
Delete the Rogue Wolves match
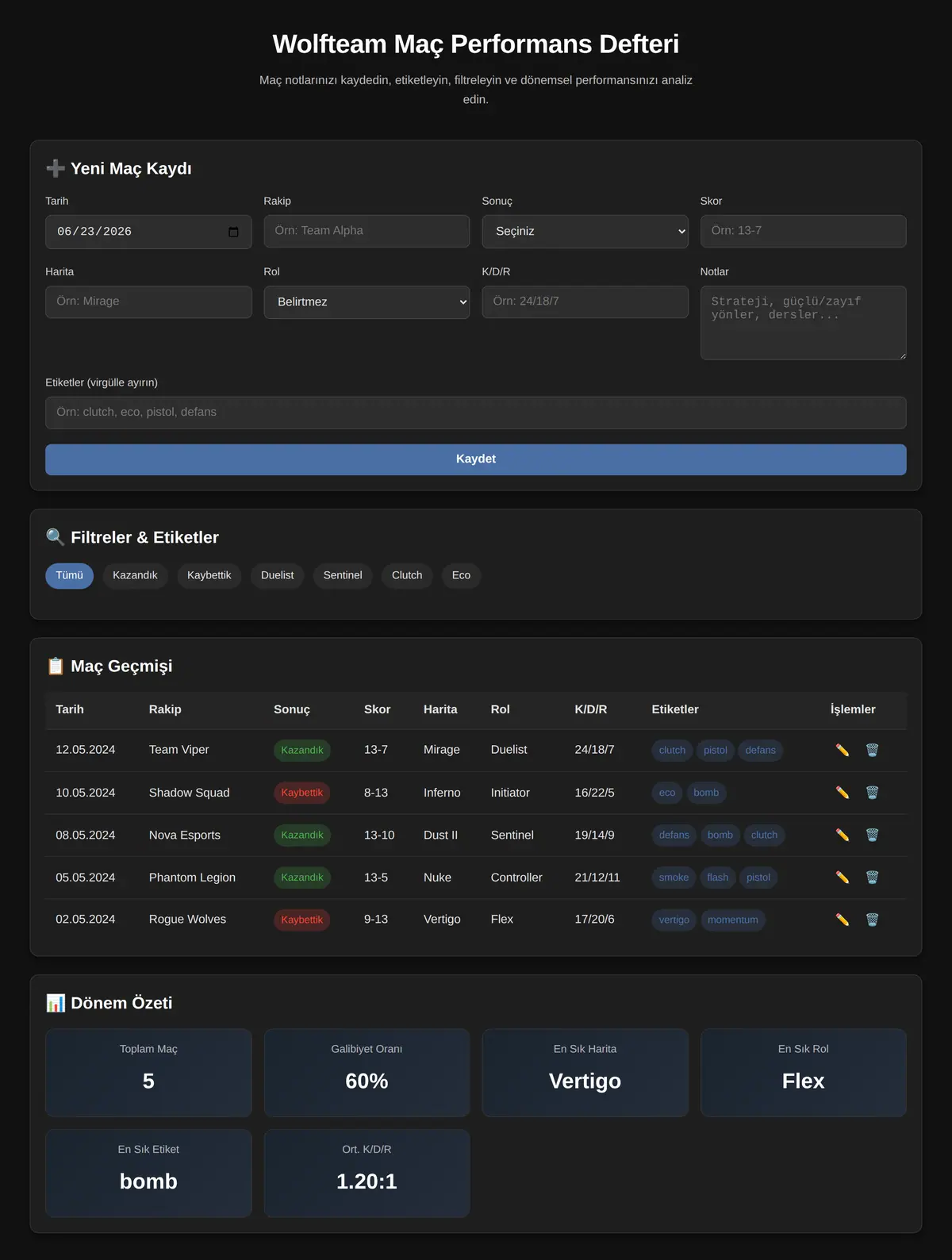click(x=872, y=920)
